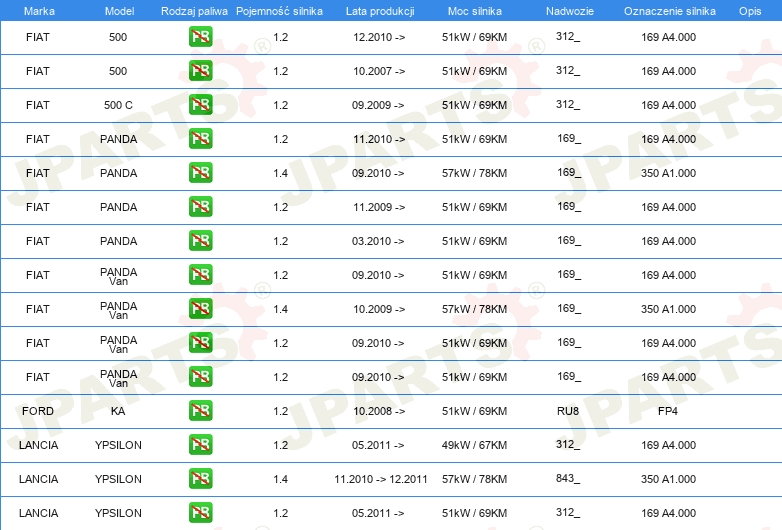Click the 11.2010 -> date in the PANDA row
Screen dimensions: 782x530
(379, 139)
